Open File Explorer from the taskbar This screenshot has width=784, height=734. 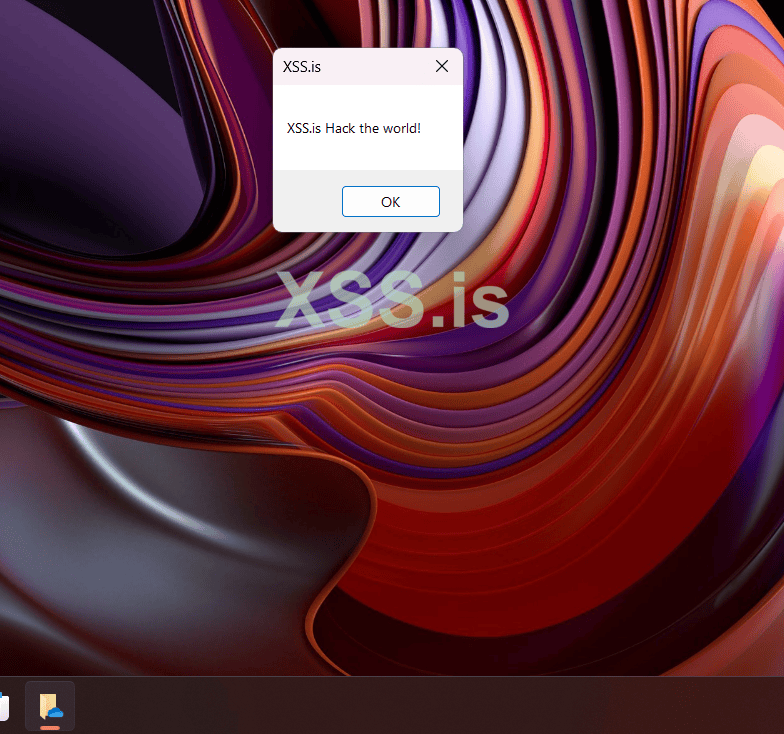tap(50, 706)
